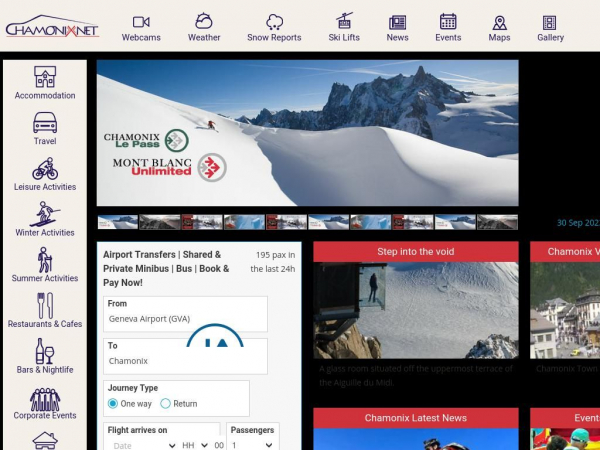Open the Chamonix town webcam photo
Image resolution: width=600 pixels, height=450 pixels.
pyautogui.click(x=565, y=310)
